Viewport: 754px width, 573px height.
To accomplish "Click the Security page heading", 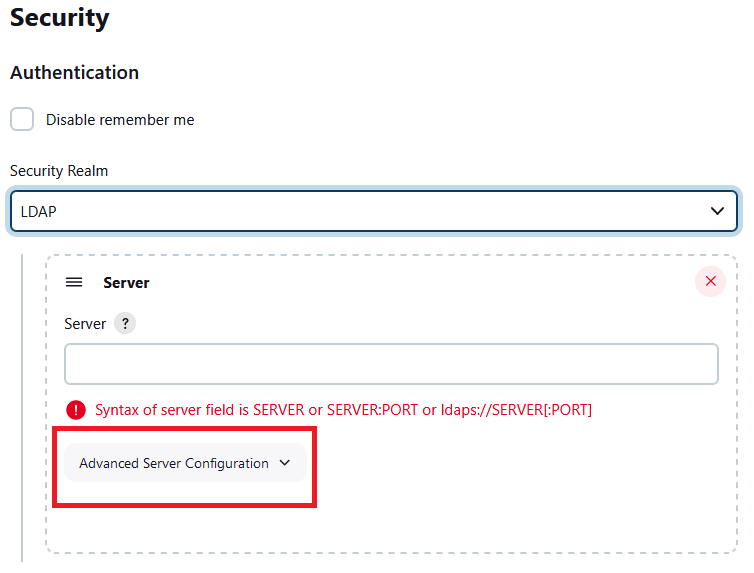I will (x=59, y=18).
